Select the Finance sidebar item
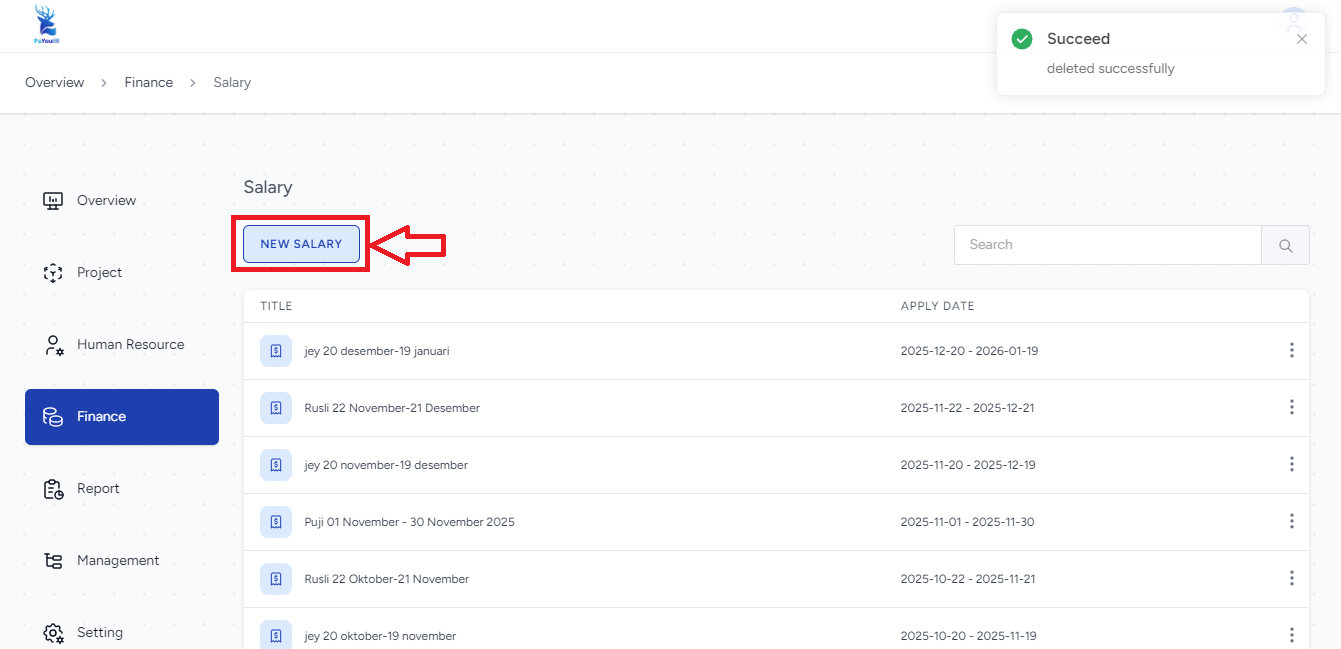1341x649 pixels. click(121, 416)
